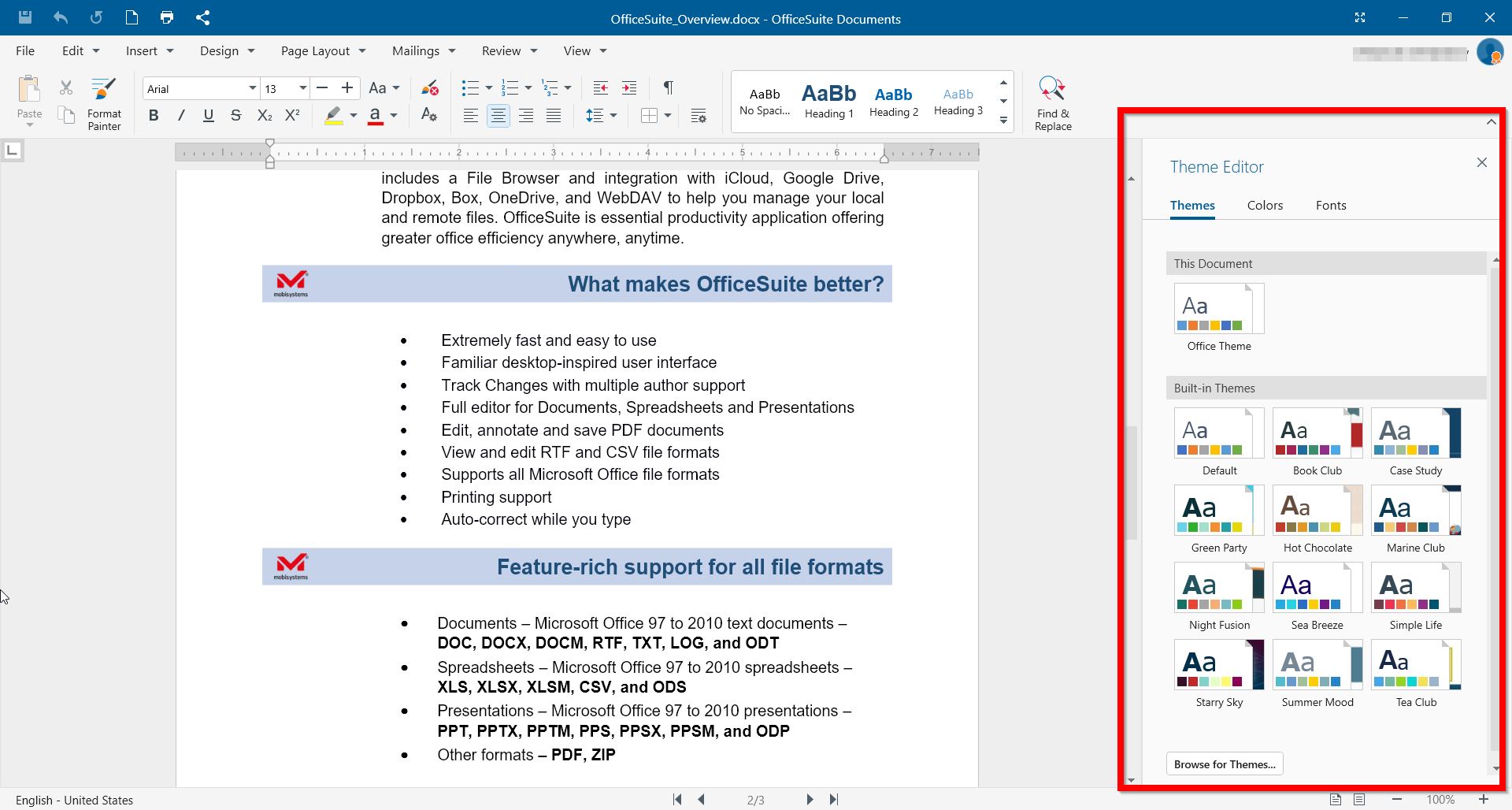Zoom out with minus in status bar
The width and height of the screenshot is (1512, 810).
click(x=1396, y=799)
